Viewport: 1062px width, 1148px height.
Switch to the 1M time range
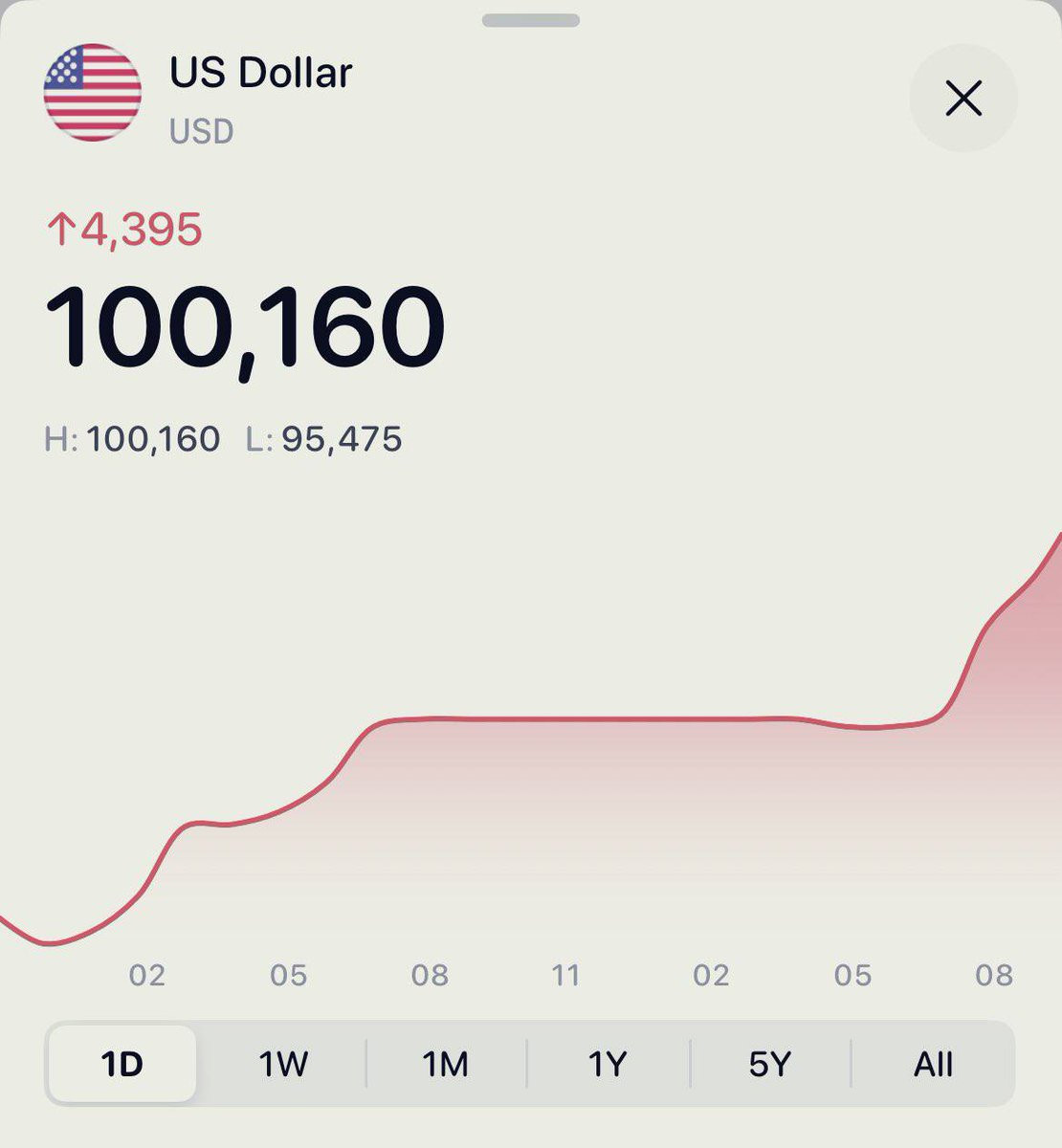click(x=446, y=1064)
